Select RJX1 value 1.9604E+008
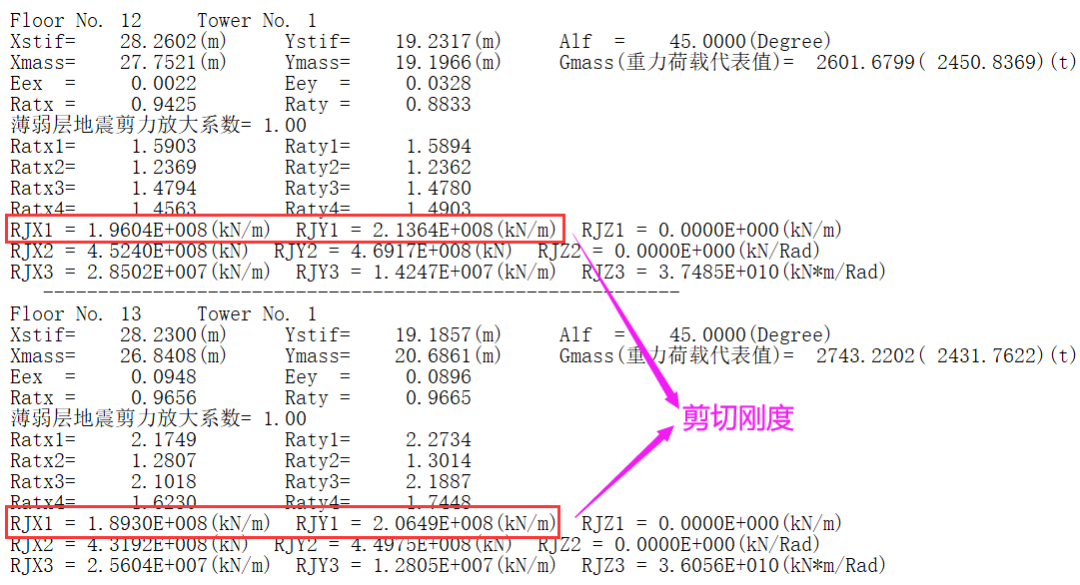1080x585 pixels. [x=147, y=230]
